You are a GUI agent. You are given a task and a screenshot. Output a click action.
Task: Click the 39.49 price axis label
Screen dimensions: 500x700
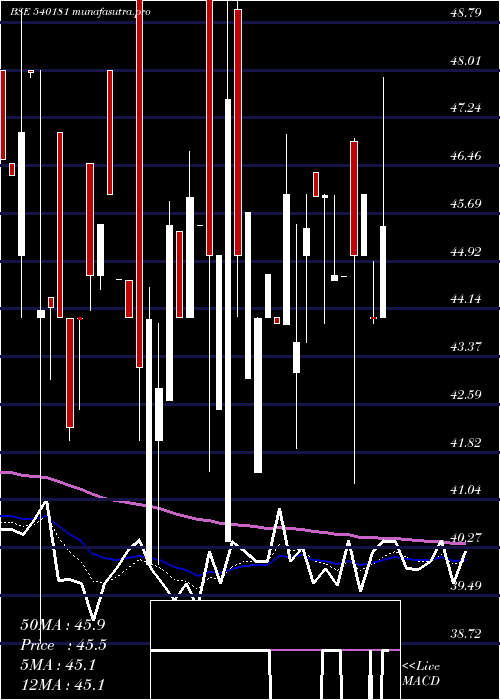(467, 585)
